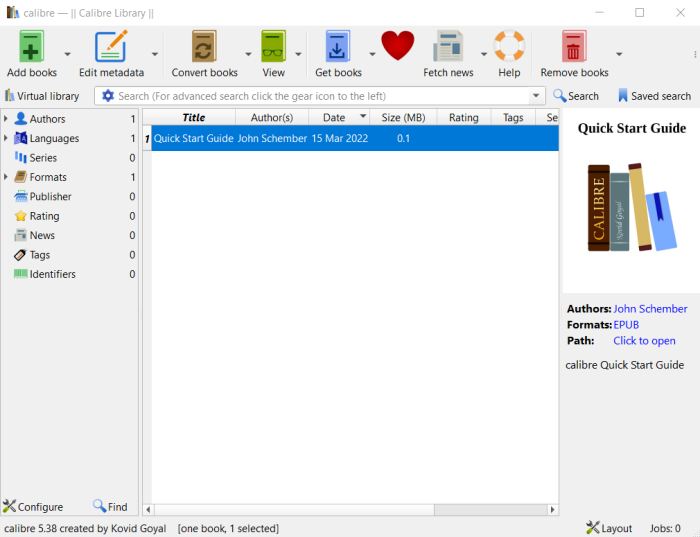
Task: Open John Schember author link
Action: coord(650,309)
